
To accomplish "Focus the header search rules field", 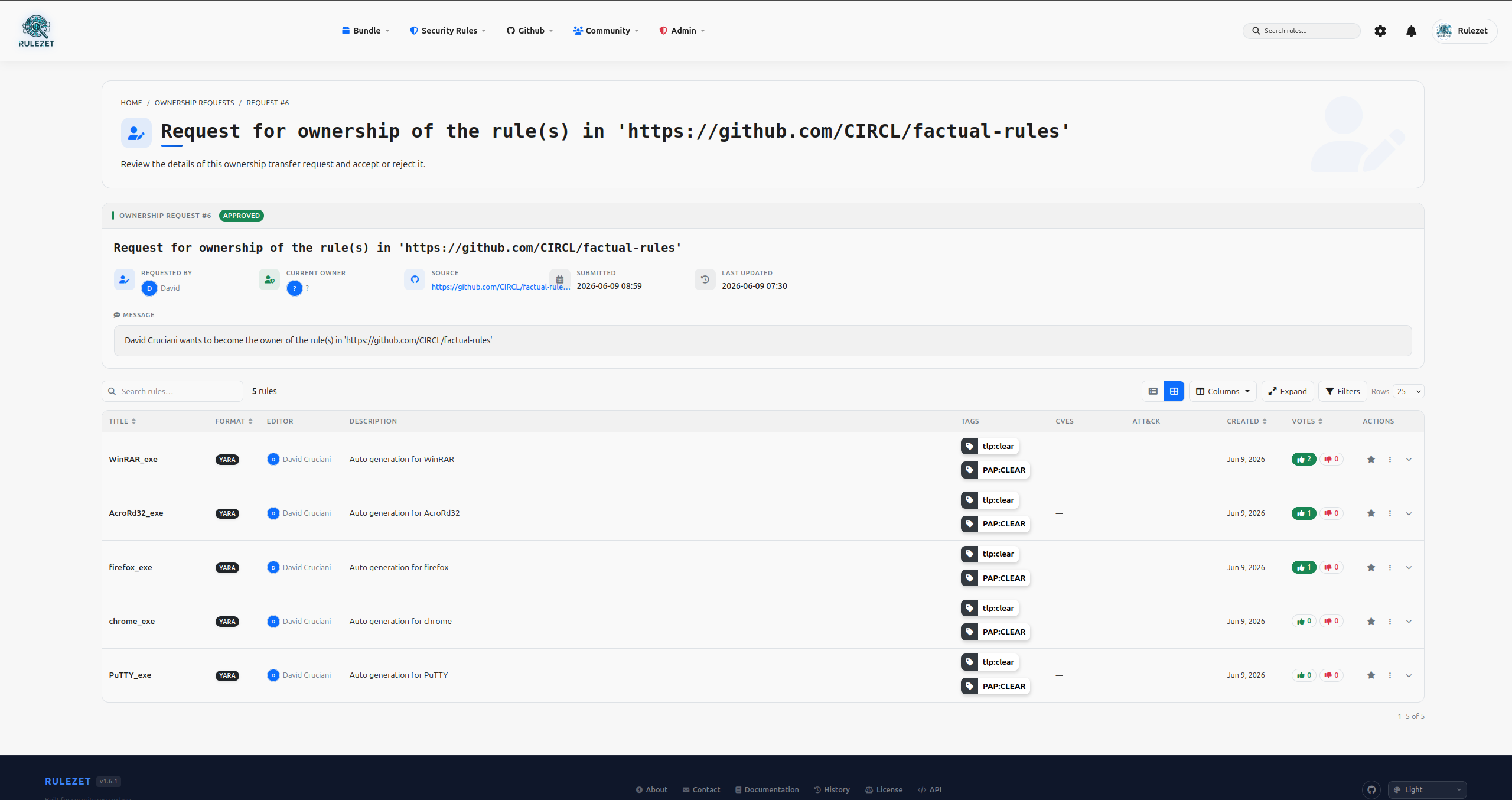I will 1302,31.
